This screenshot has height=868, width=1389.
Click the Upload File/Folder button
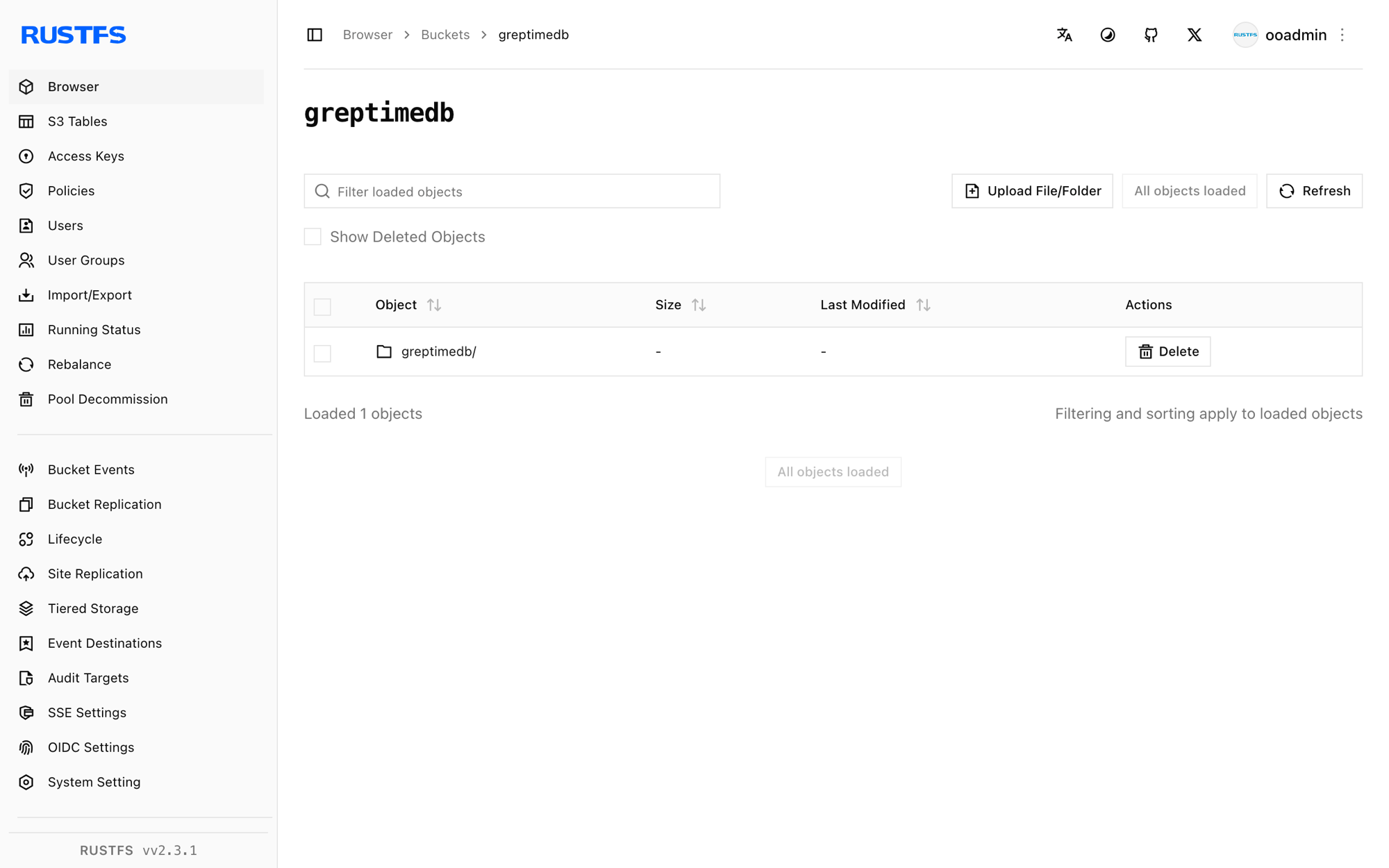[x=1032, y=191]
